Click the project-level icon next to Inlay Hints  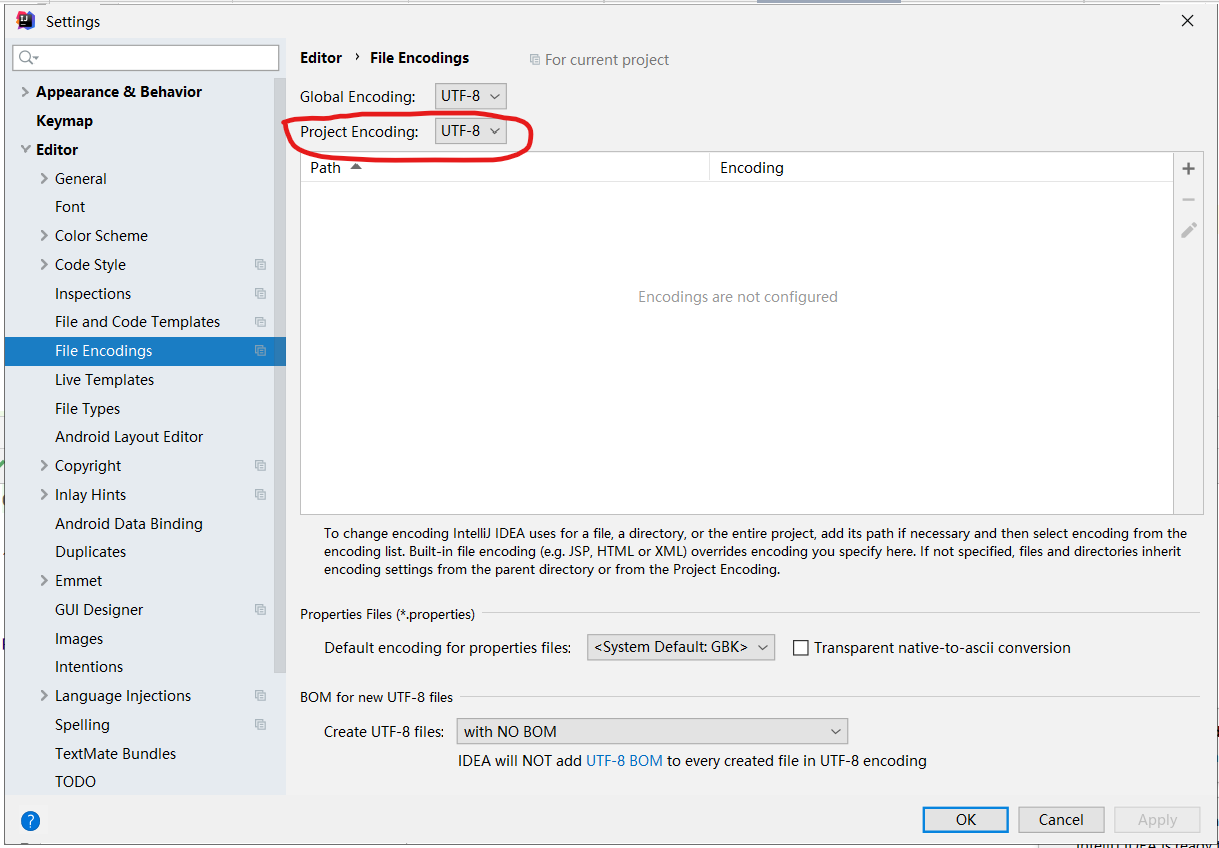[260, 495]
